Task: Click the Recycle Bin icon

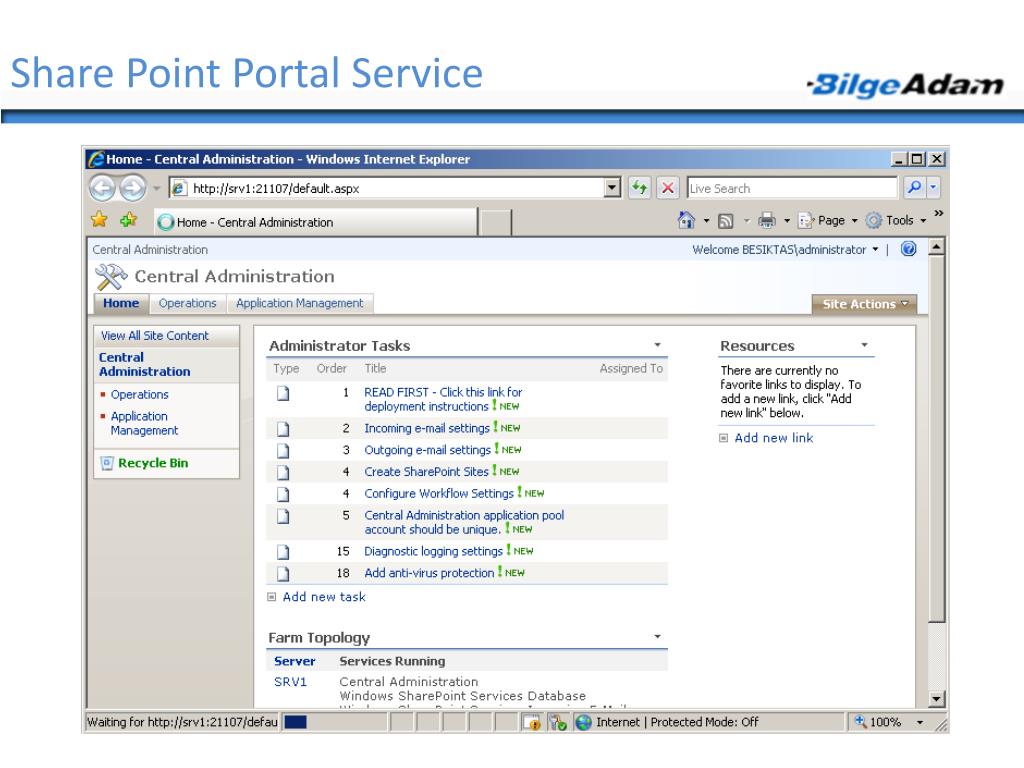Action: pyautogui.click(x=106, y=463)
